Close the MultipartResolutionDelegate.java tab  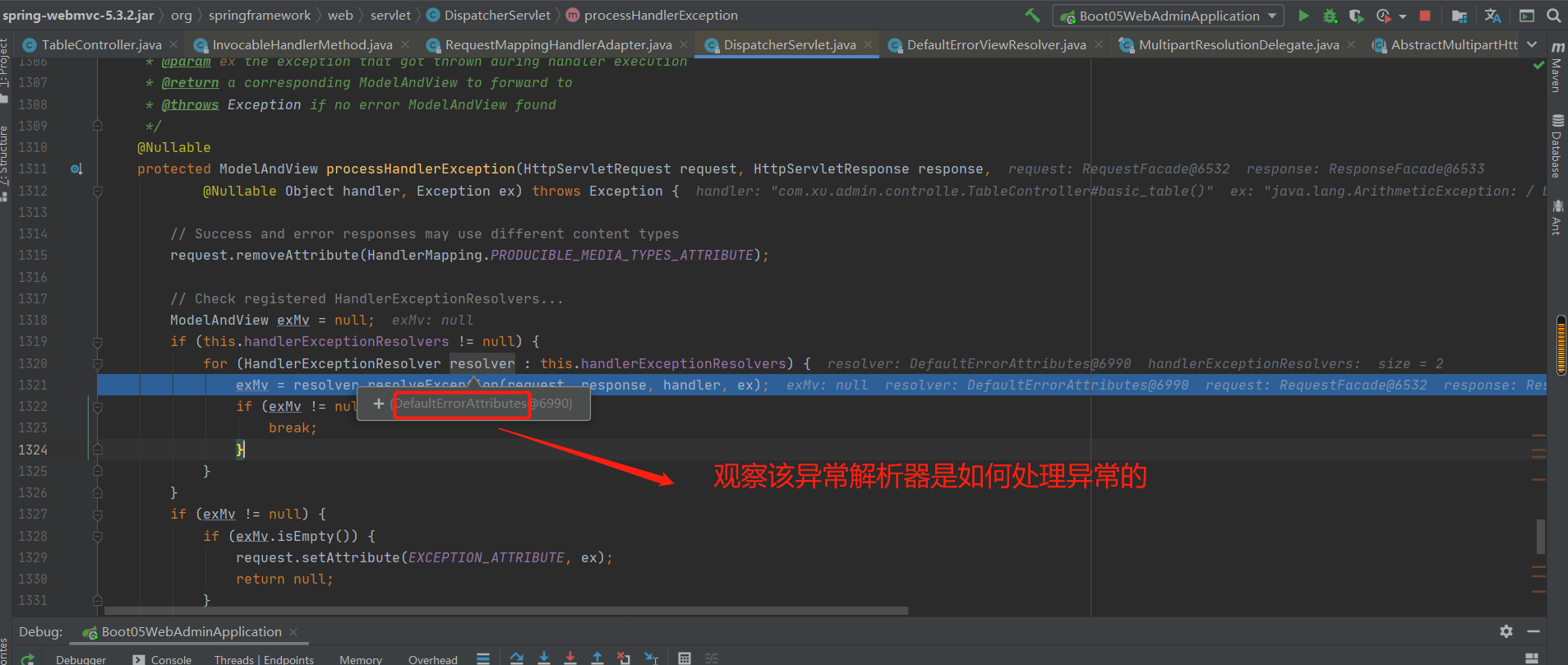pyautogui.click(x=1351, y=44)
